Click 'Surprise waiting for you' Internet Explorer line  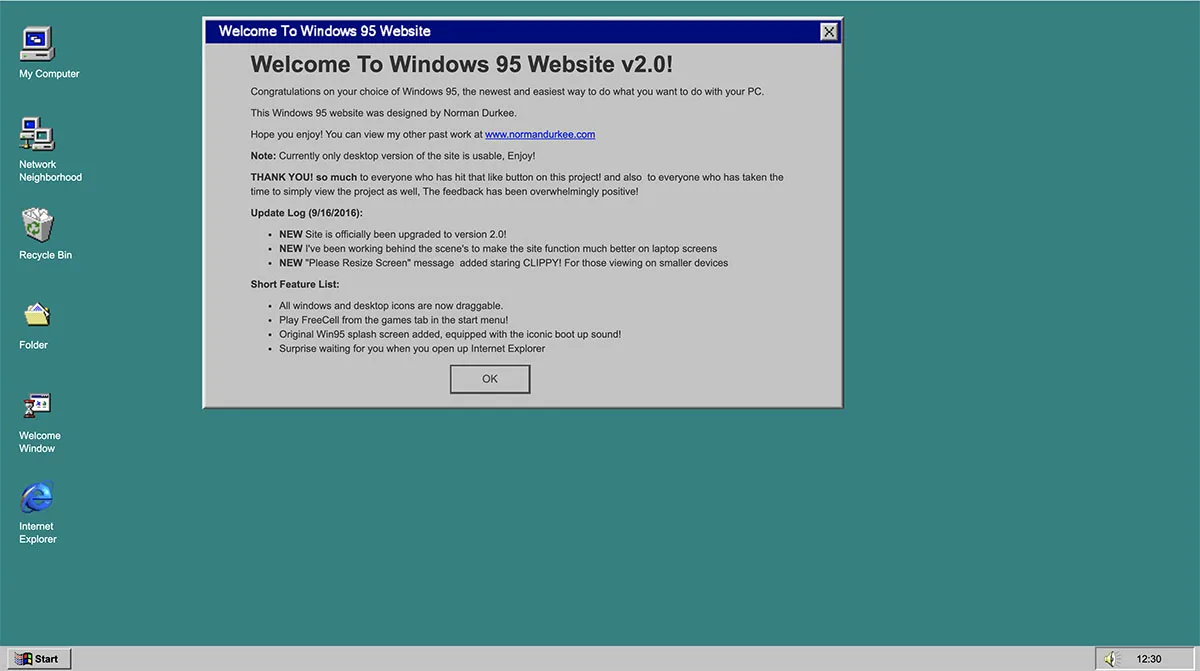(x=412, y=349)
